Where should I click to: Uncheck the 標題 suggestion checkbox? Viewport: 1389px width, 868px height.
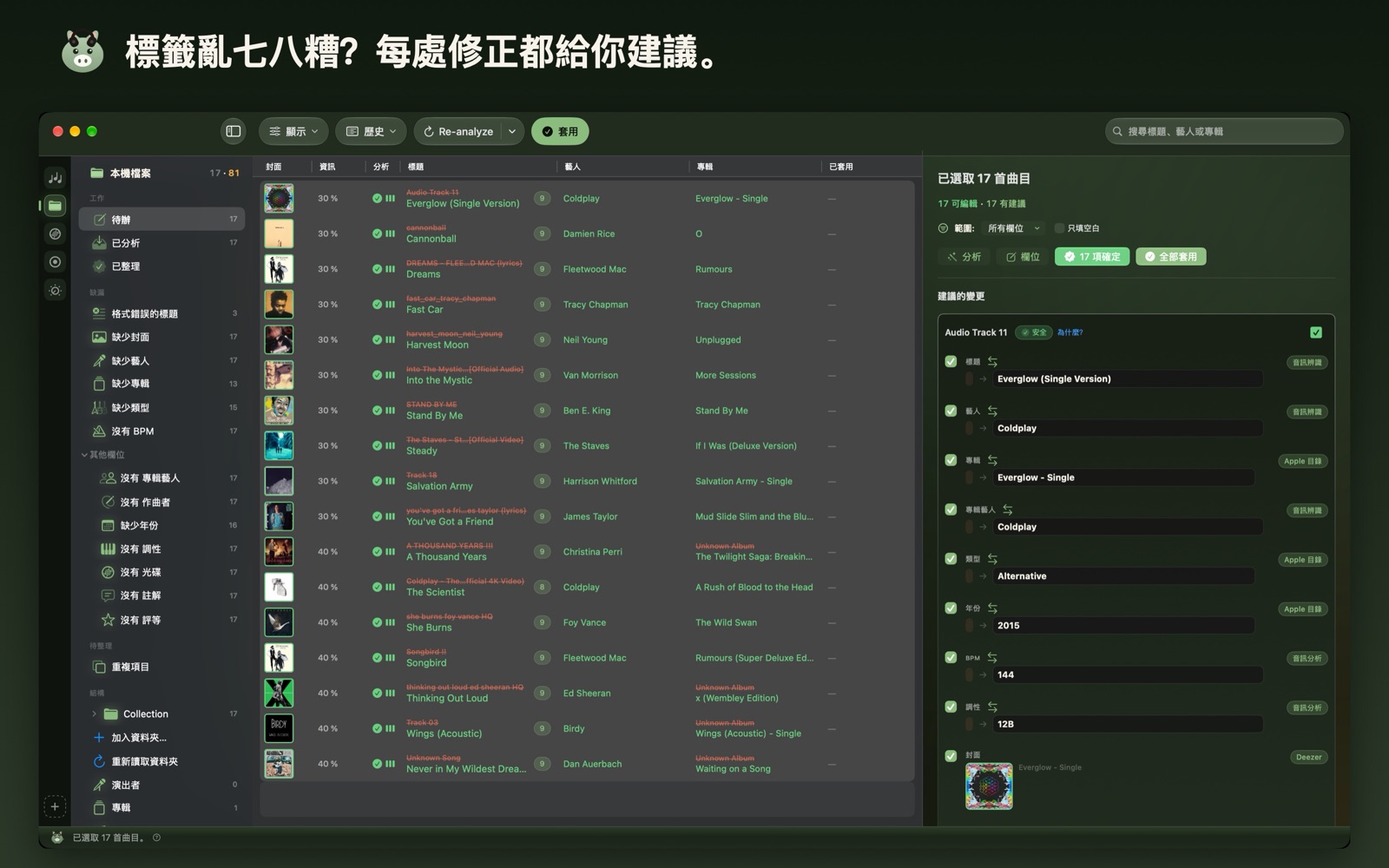click(x=951, y=362)
